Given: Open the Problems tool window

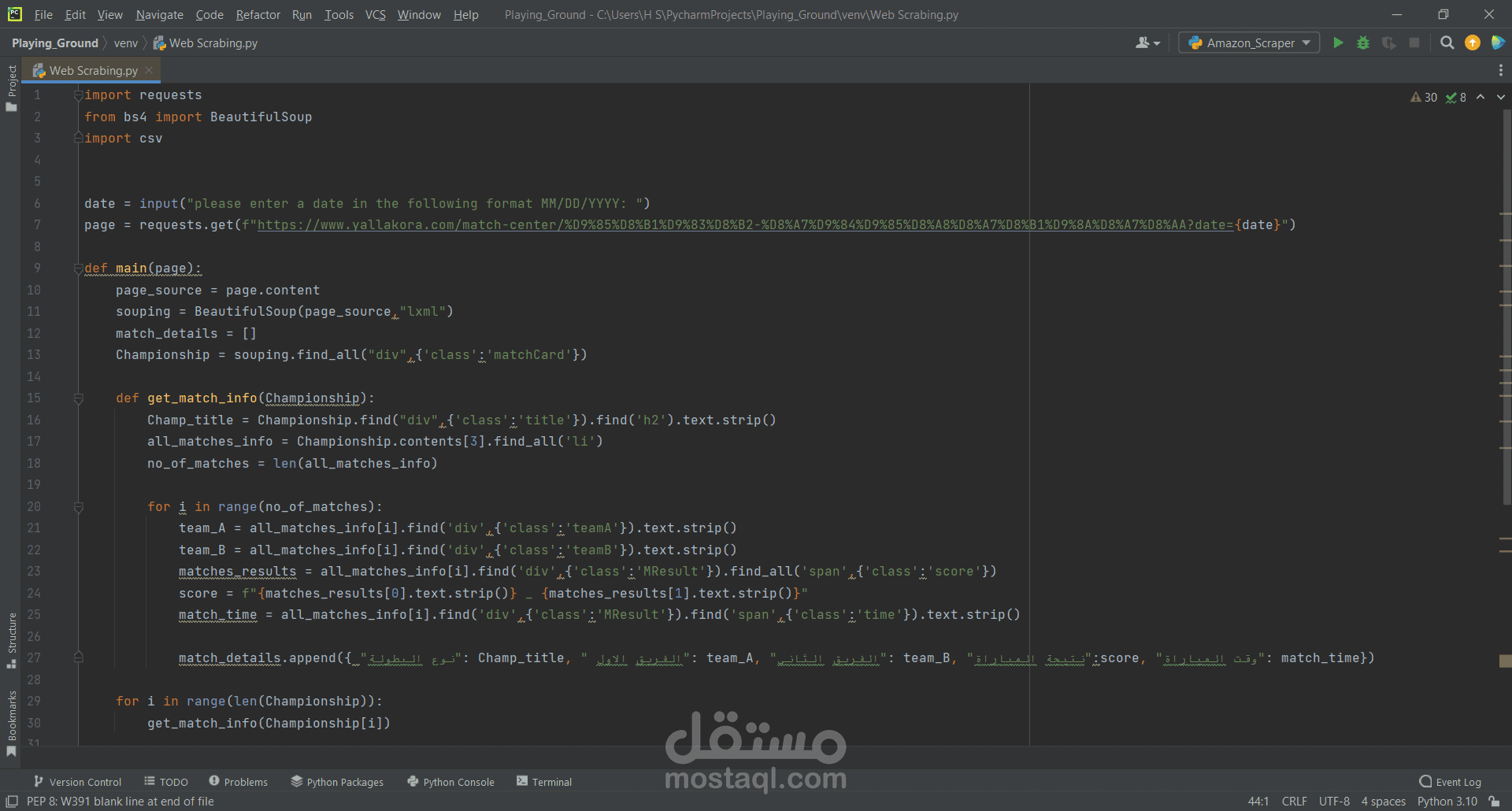Looking at the screenshot, I should pos(238,781).
